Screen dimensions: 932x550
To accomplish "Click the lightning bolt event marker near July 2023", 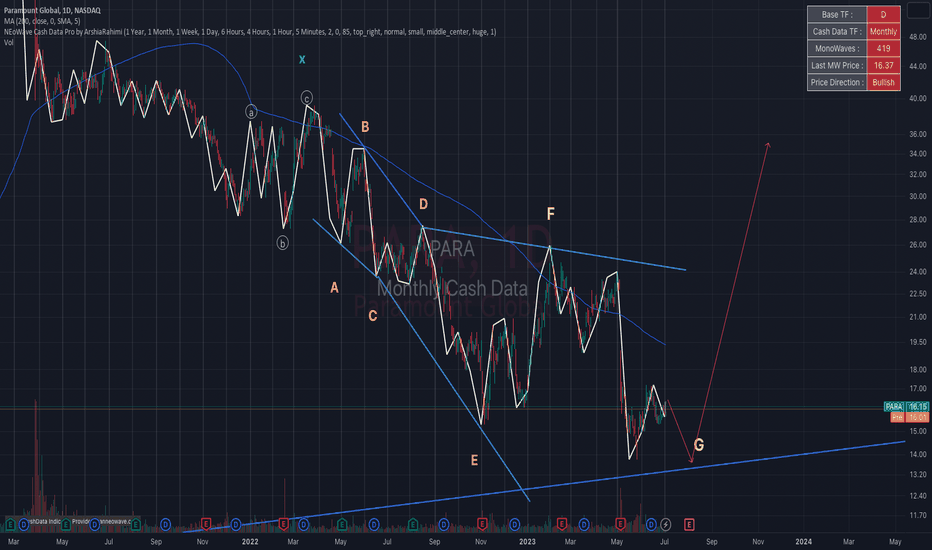I will 666,524.
